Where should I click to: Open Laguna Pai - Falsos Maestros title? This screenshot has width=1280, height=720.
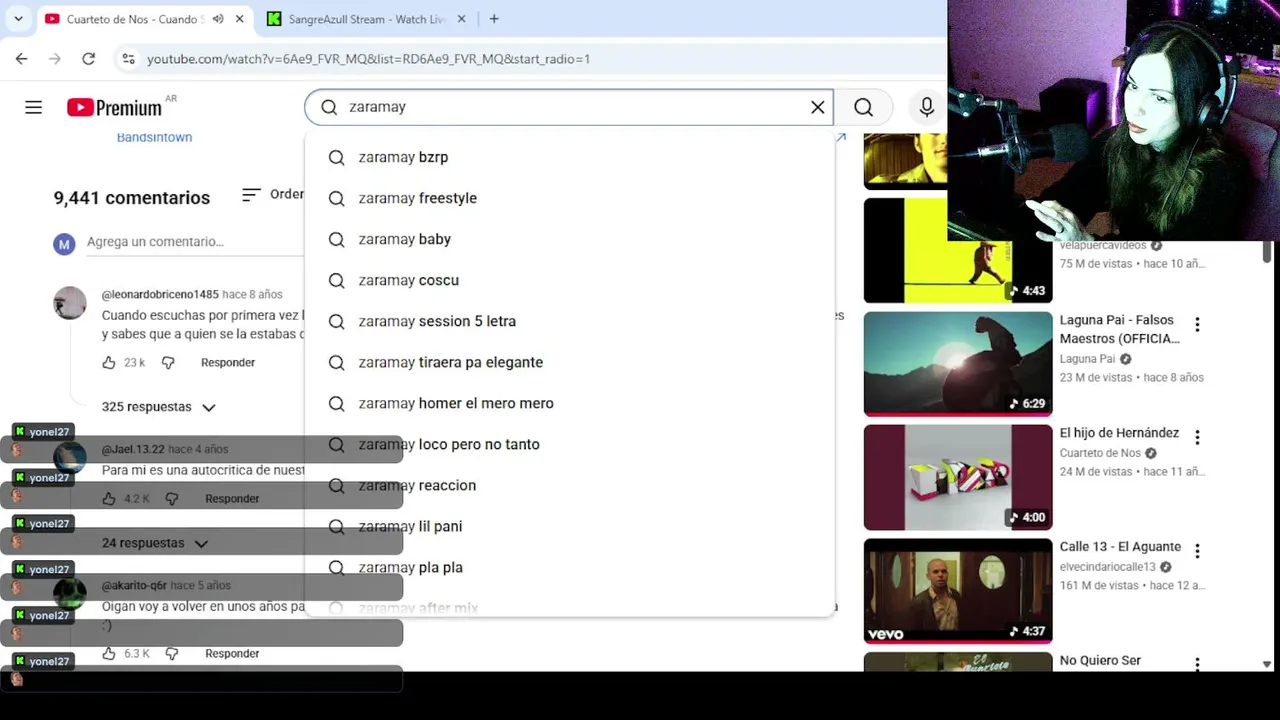(1120, 329)
